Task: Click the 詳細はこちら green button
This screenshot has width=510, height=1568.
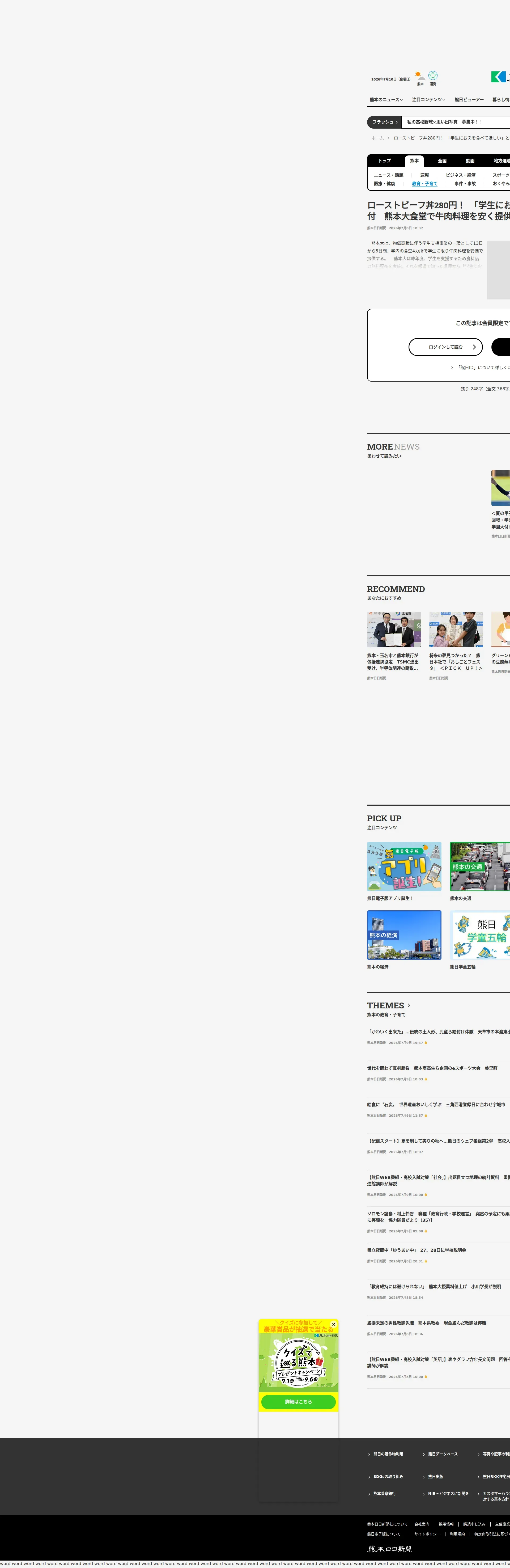Action: pos(298,1402)
